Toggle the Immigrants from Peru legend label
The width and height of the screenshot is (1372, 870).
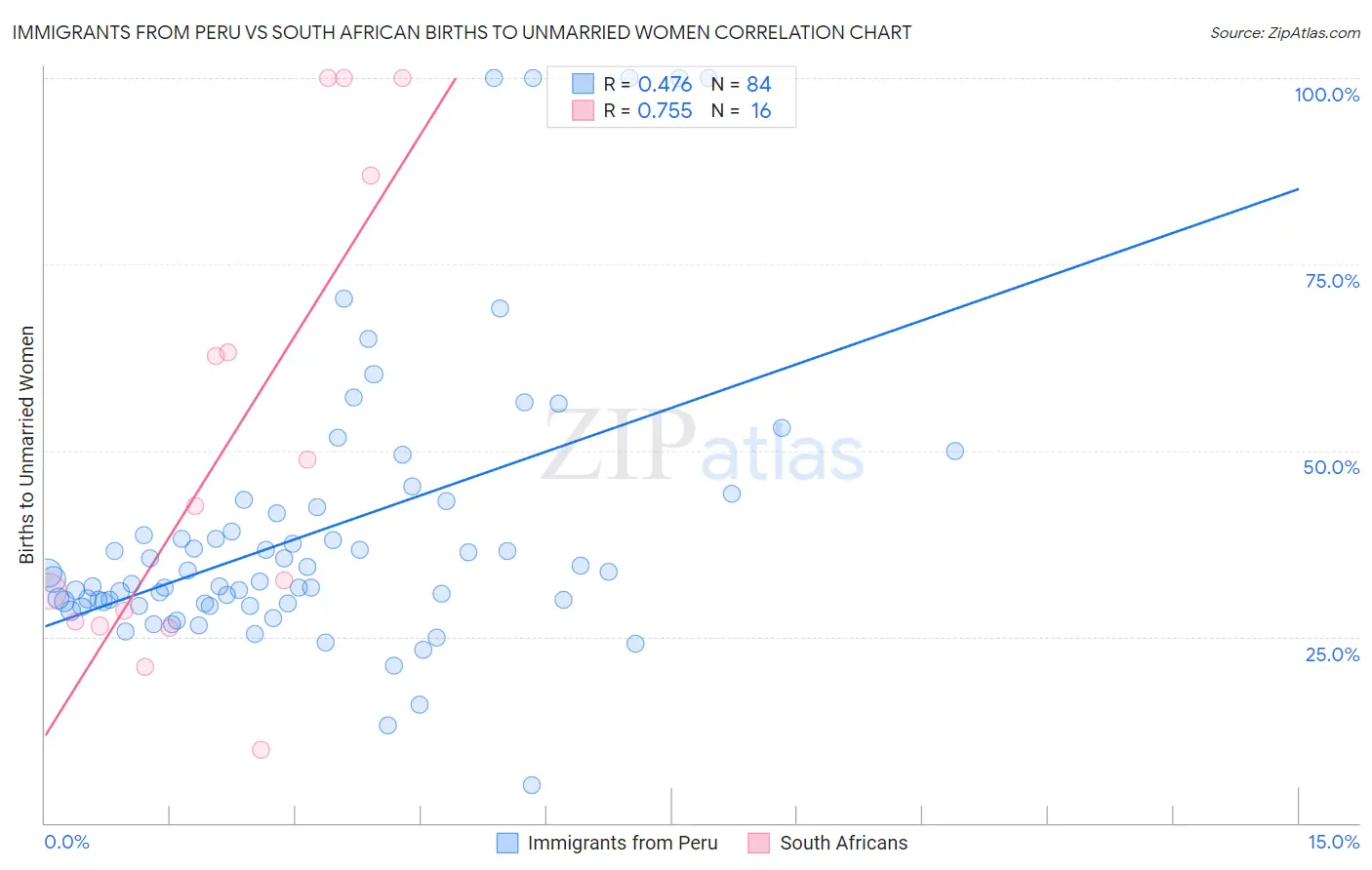tap(622, 843)
